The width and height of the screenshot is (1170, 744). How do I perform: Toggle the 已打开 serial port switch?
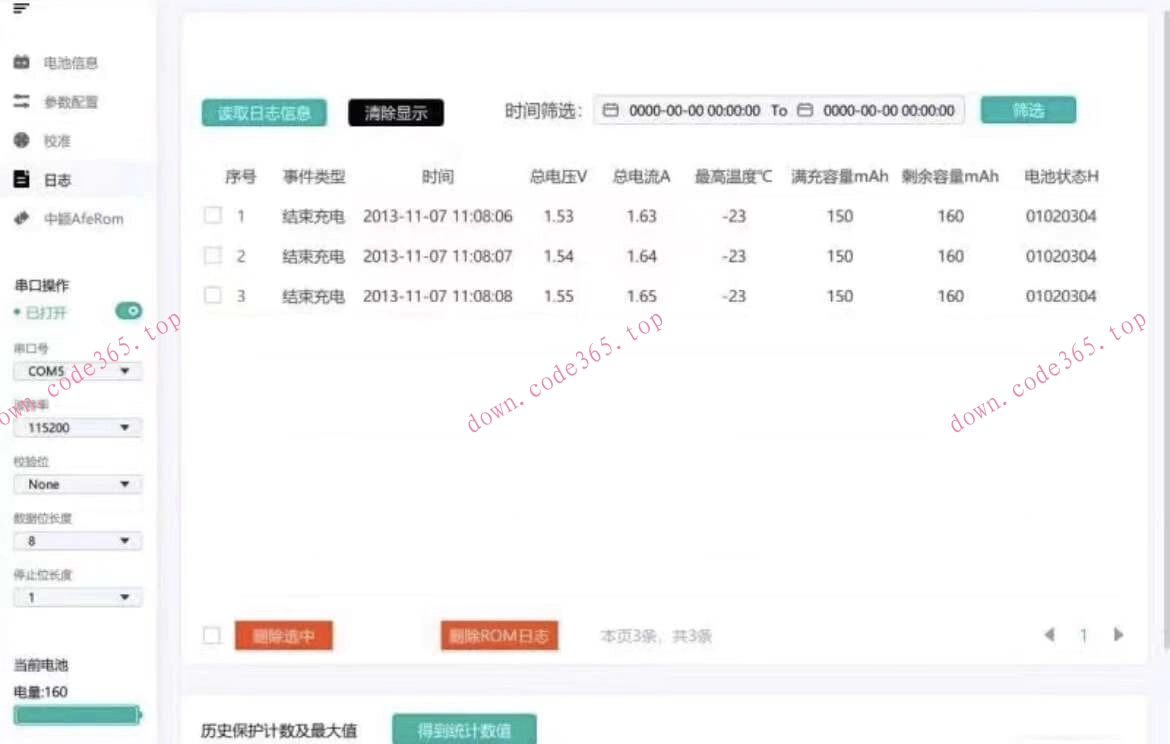coord(128,311)
